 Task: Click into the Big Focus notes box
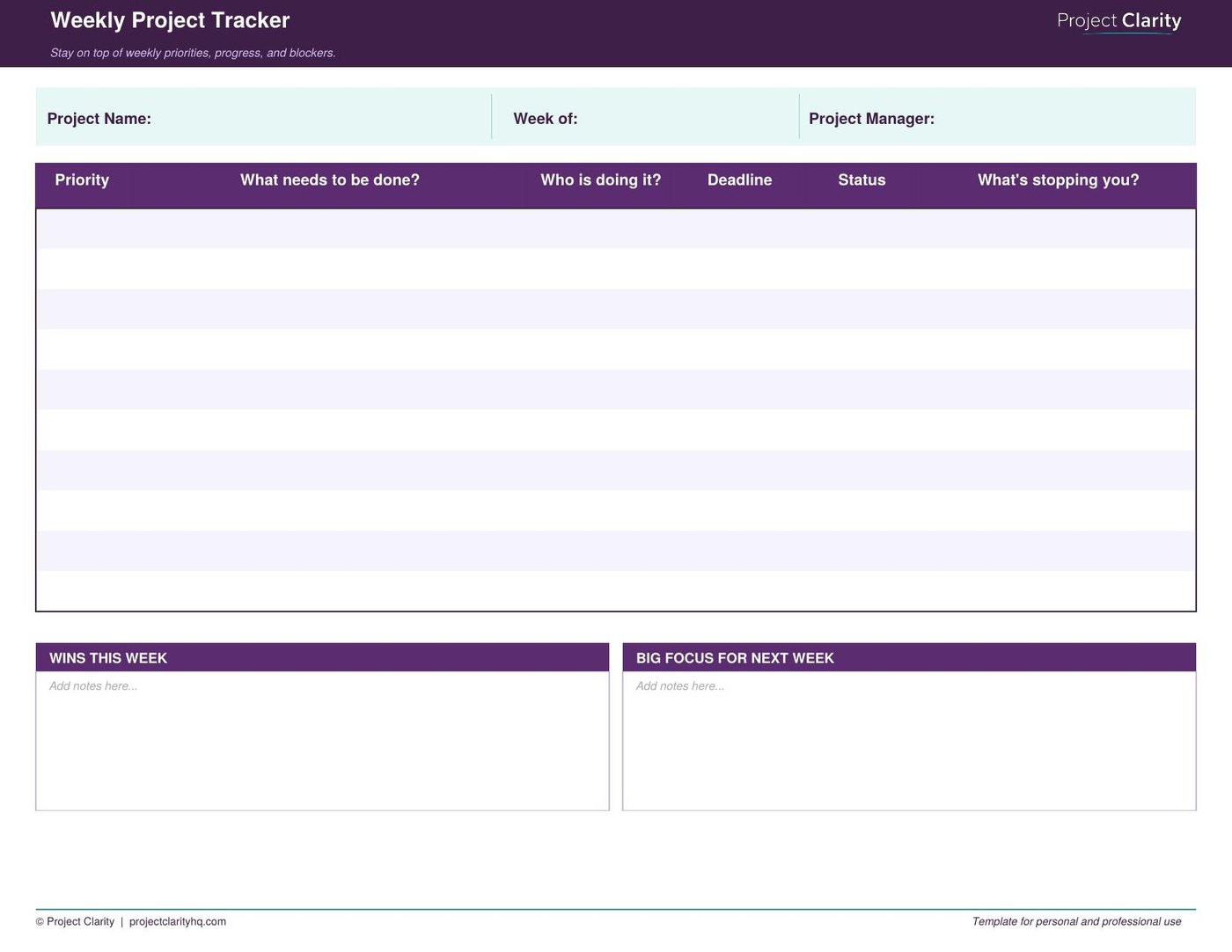coord(909,741)
